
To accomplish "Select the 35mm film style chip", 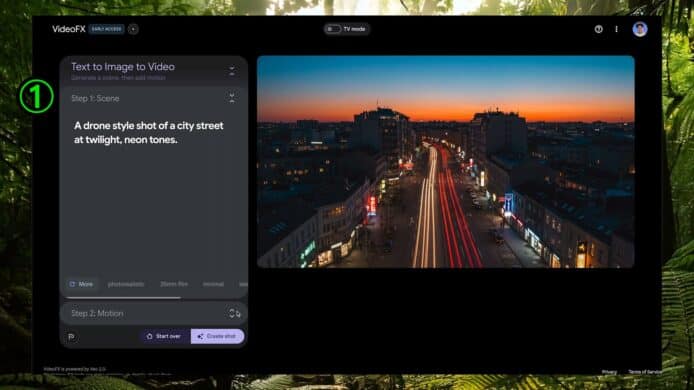I will [x=174, y=284].
